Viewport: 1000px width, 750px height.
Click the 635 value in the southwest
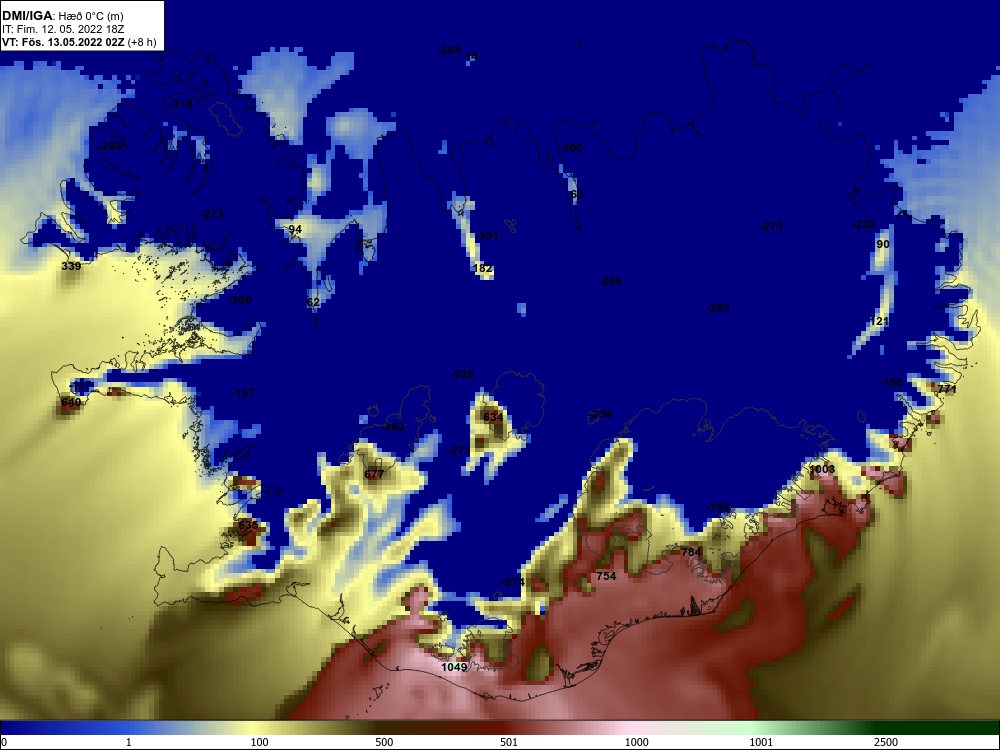click(248, 526)
